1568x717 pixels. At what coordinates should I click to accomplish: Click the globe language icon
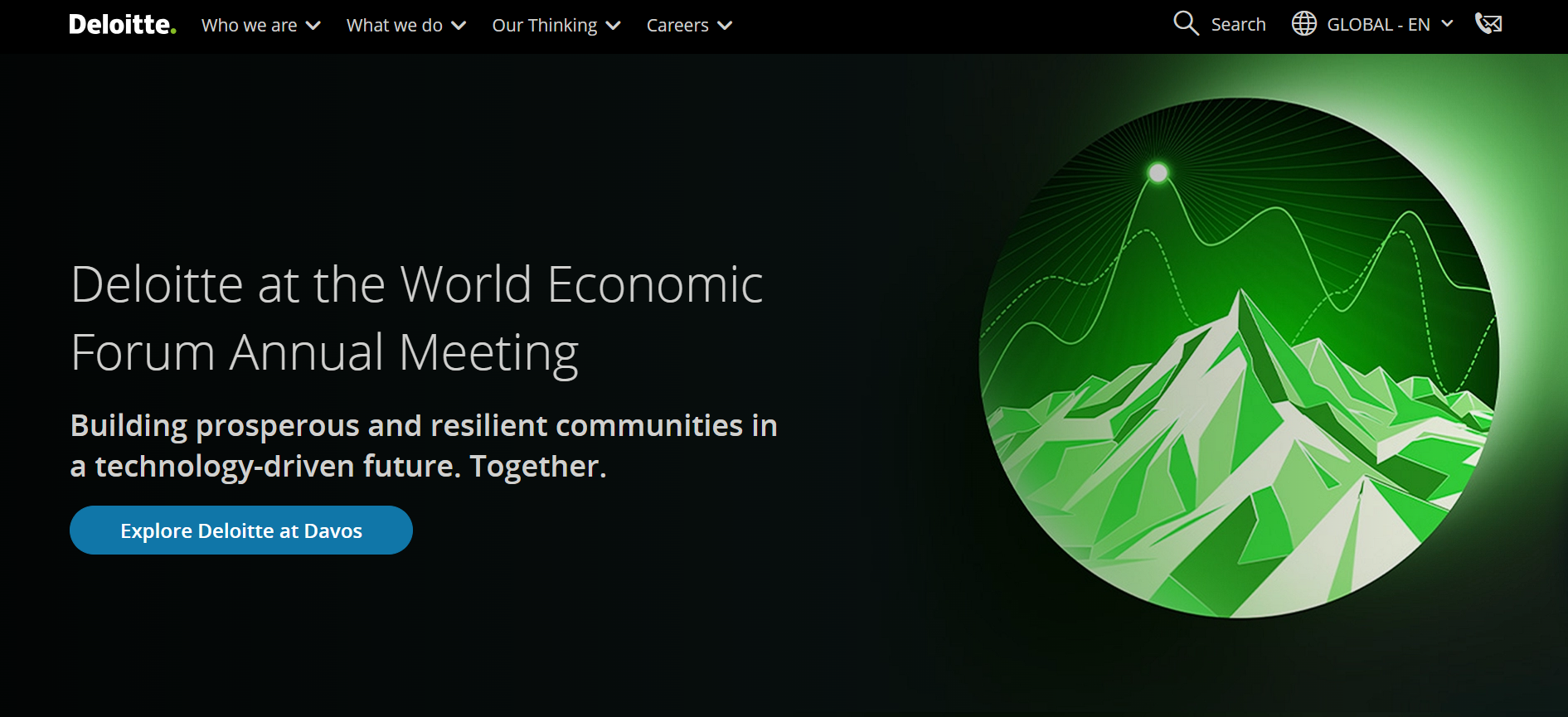coord(1304,23)
